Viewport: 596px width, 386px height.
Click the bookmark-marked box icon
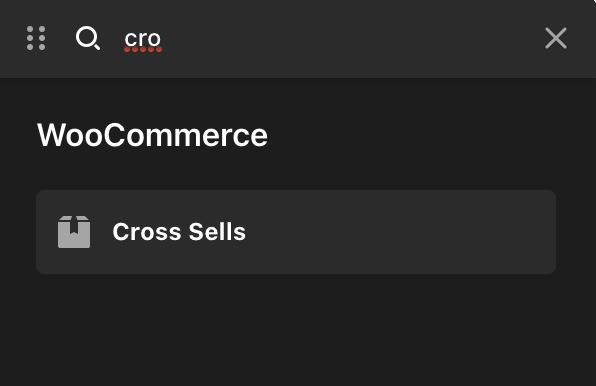coord(74,232)
